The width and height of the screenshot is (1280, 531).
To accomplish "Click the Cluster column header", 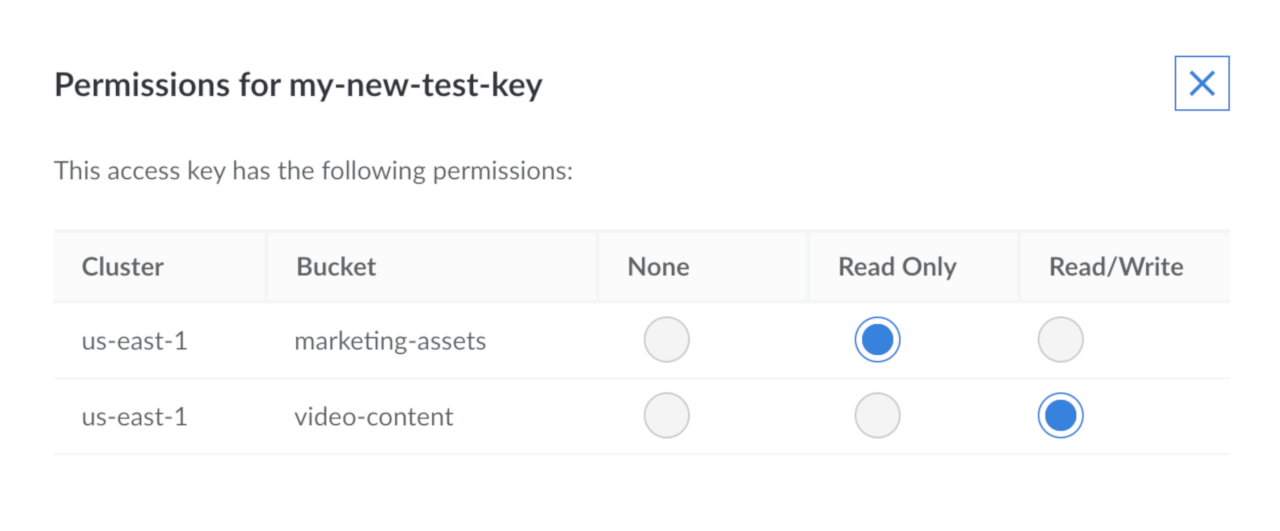I will coord(123,267).
